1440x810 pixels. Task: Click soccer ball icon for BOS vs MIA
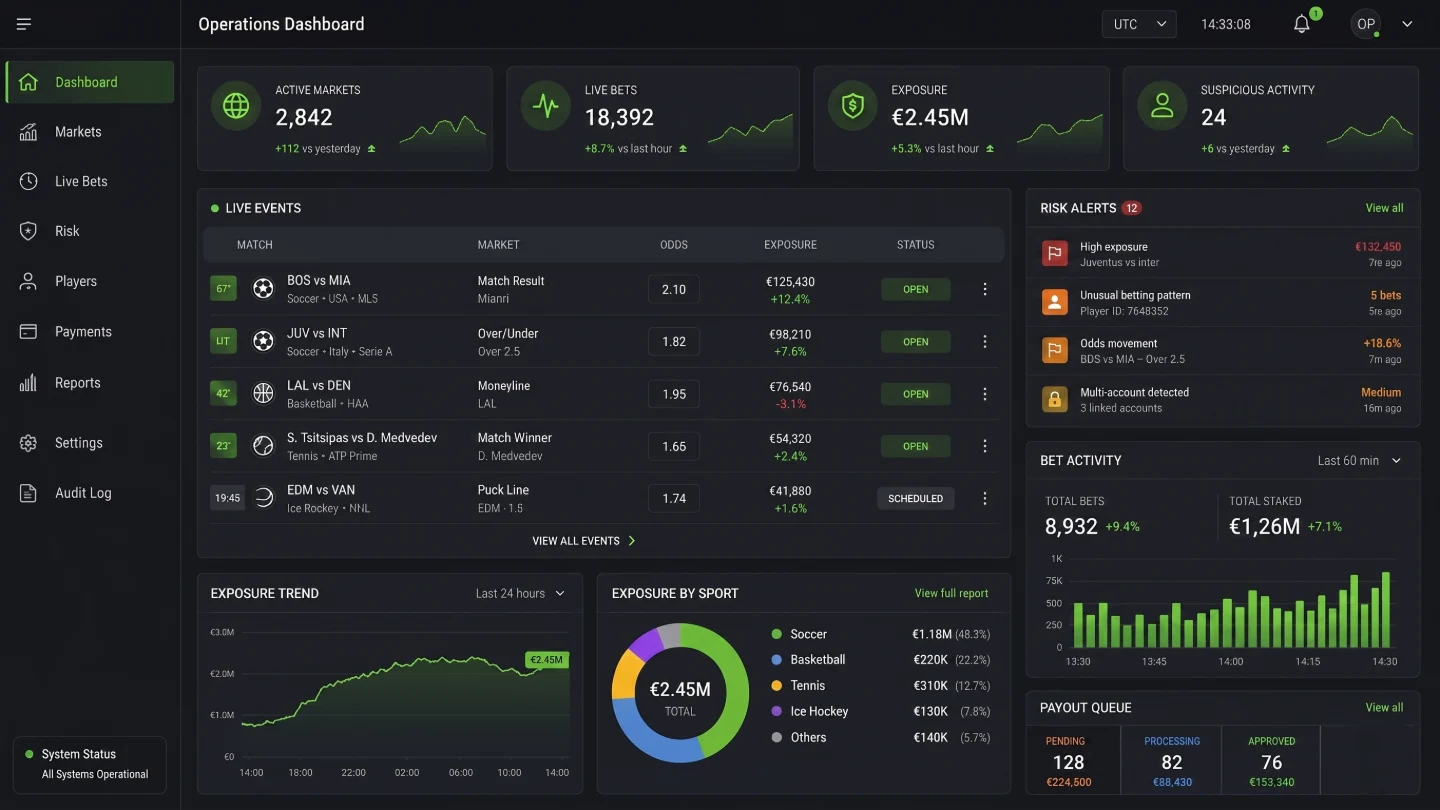263,289
